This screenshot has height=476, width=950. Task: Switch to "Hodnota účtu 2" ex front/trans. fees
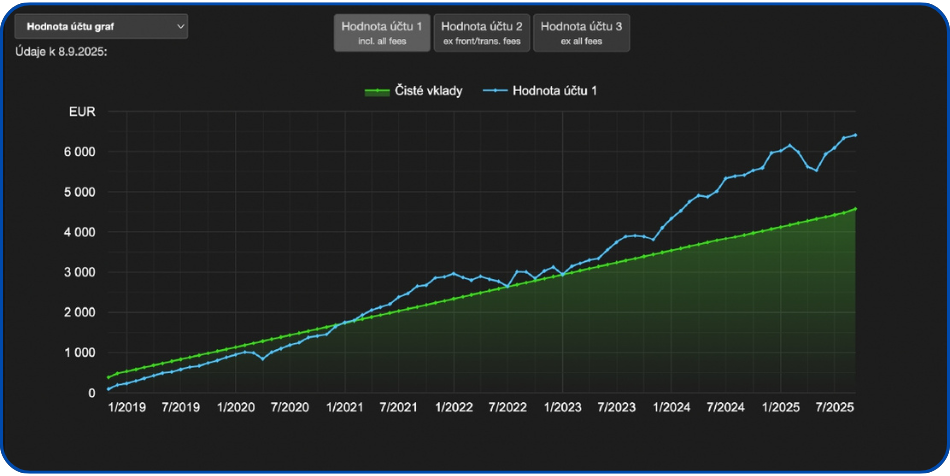tap(481, 33)
